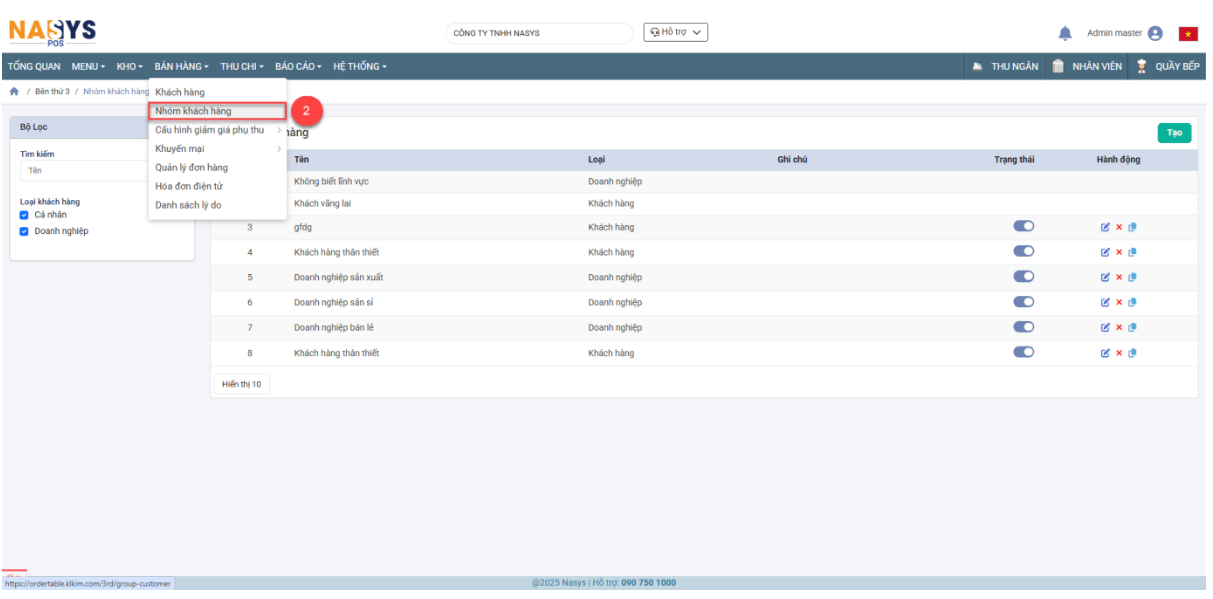Click the Vietnam flag language icon
Image resolution: width=1213 pixels, height=599 pixels.
(x=1188, y=33)
